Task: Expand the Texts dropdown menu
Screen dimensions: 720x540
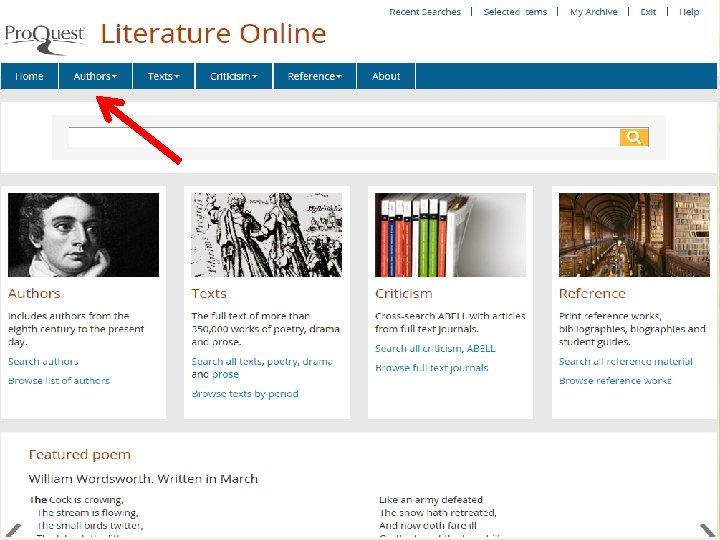Action: tap(163, 76)
